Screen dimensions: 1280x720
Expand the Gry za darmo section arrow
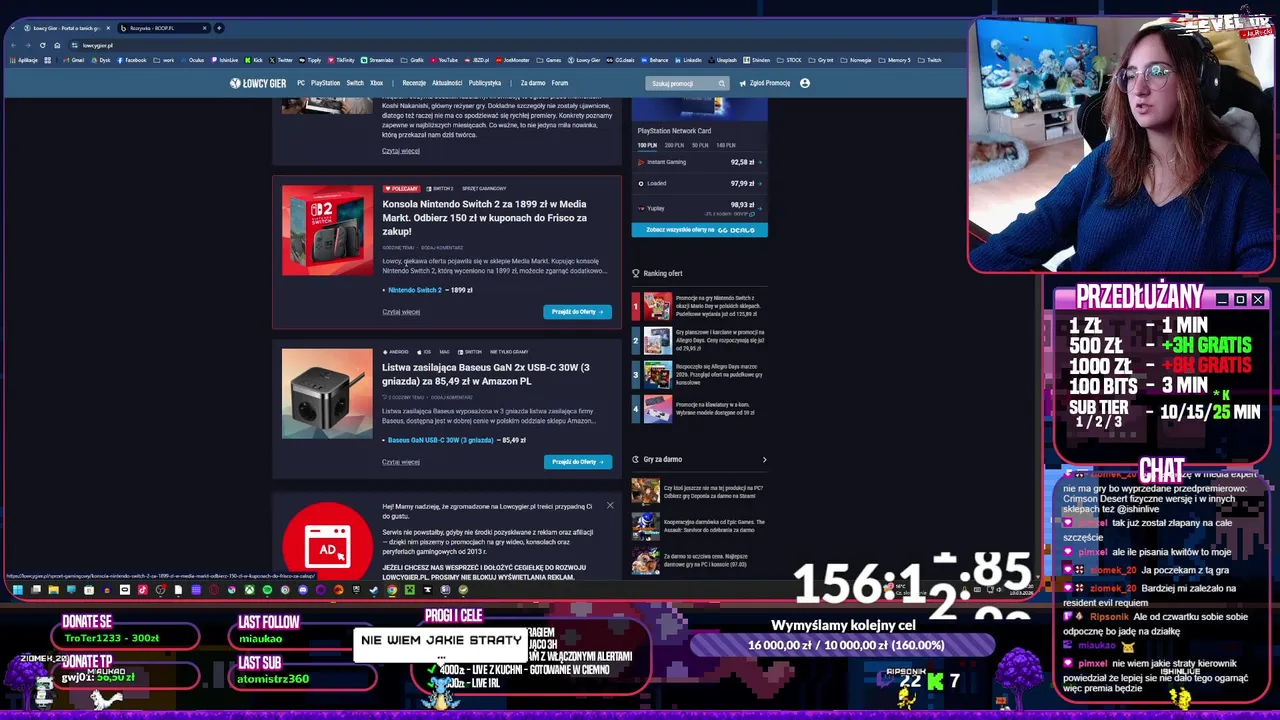pos(764,460)
